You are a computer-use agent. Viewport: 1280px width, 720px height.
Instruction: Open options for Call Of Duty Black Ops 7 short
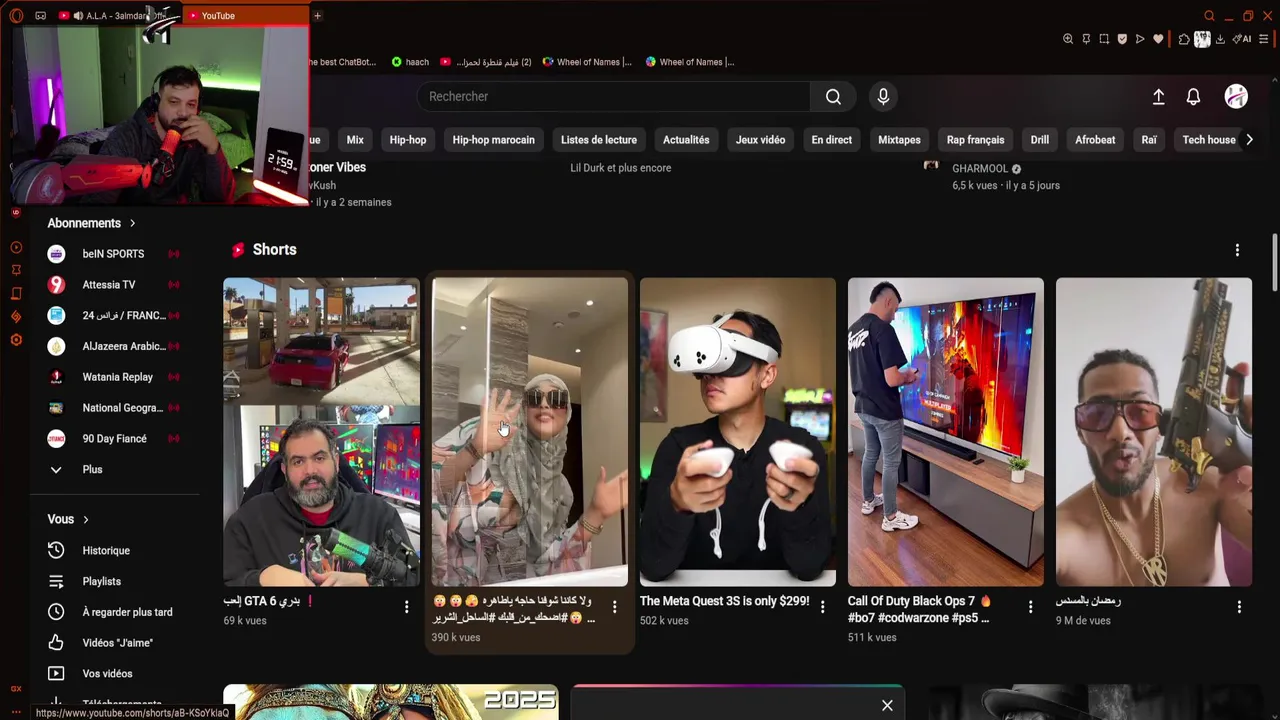click(1030, 607)
